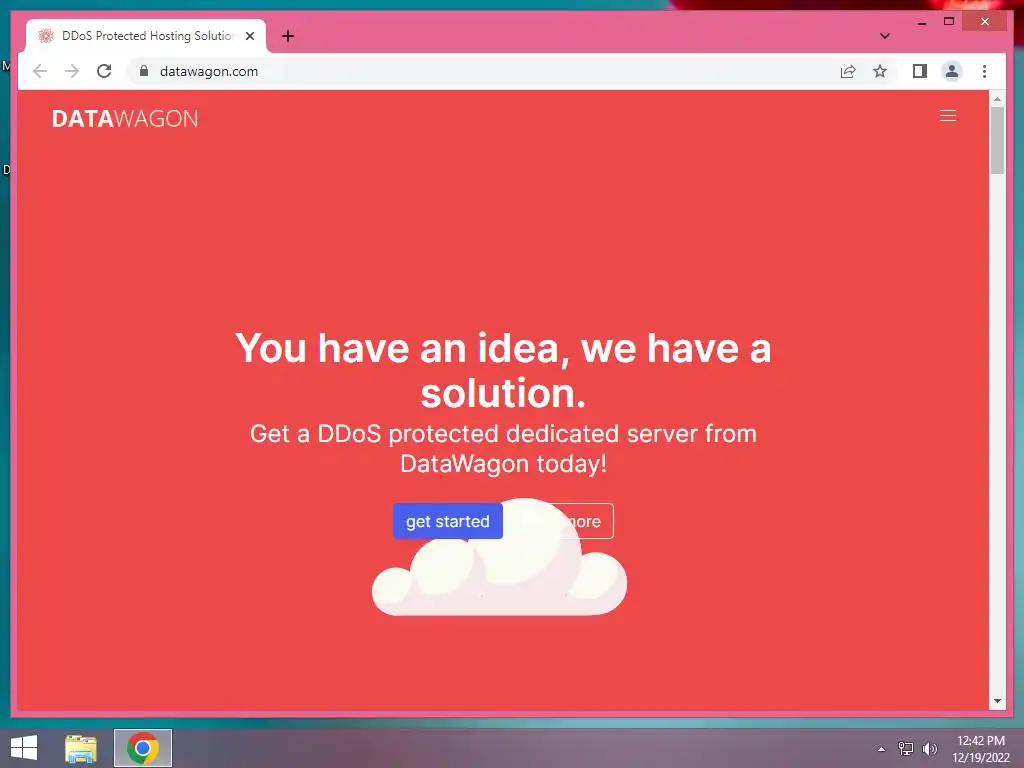Click the datawagon.com address bar
Viewport: 1024px width, 768px height.
483,71
